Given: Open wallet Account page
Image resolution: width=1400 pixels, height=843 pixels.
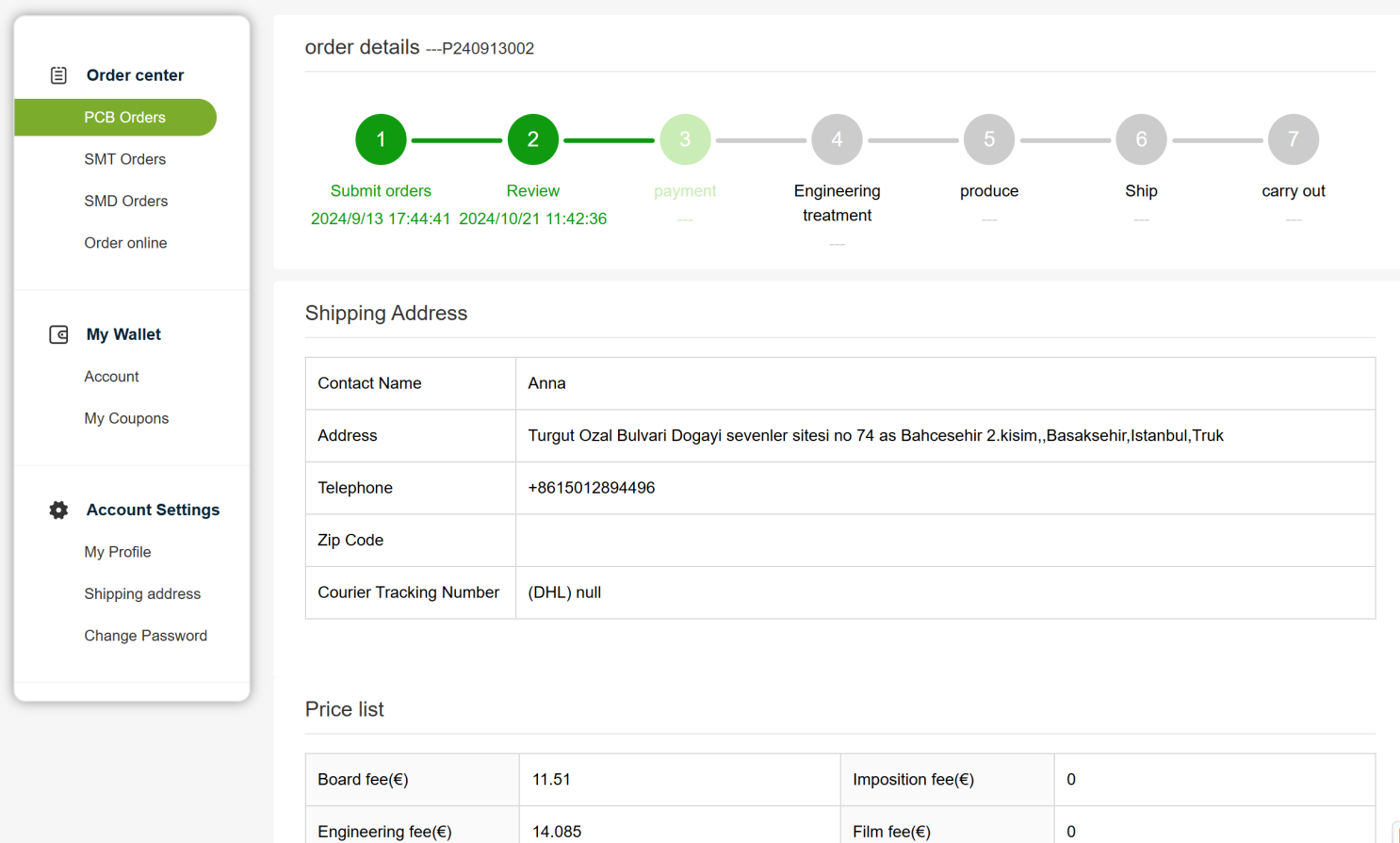Looking at the screenshot, I should (x=111, y=377).
